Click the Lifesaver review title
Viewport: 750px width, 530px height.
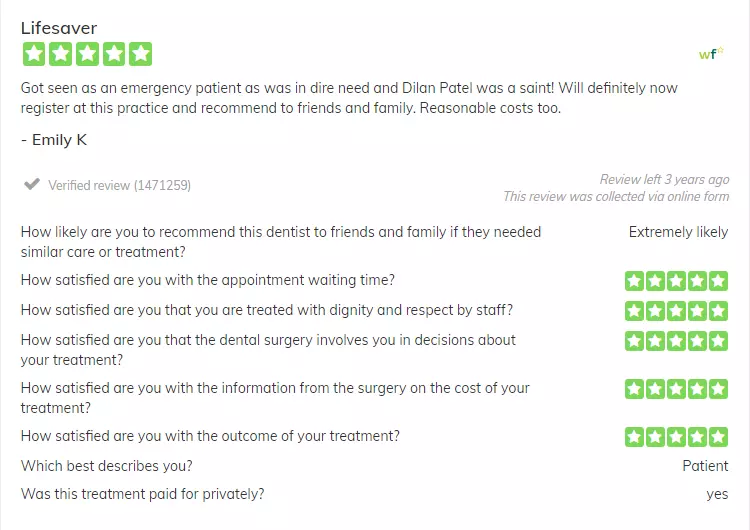pyautogui.click(x=59, y=28)
